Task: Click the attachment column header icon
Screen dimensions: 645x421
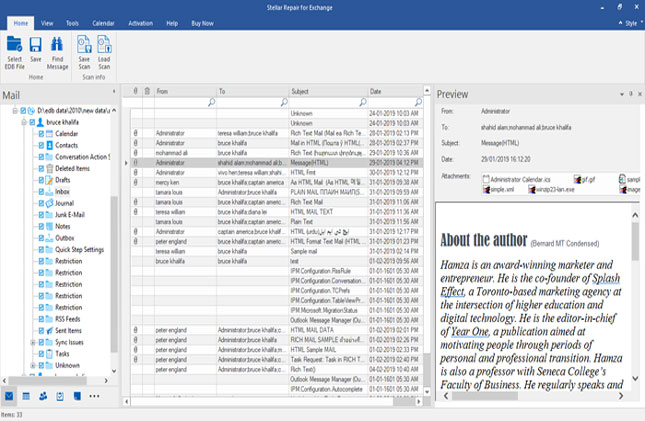Action: pos(135,91)
